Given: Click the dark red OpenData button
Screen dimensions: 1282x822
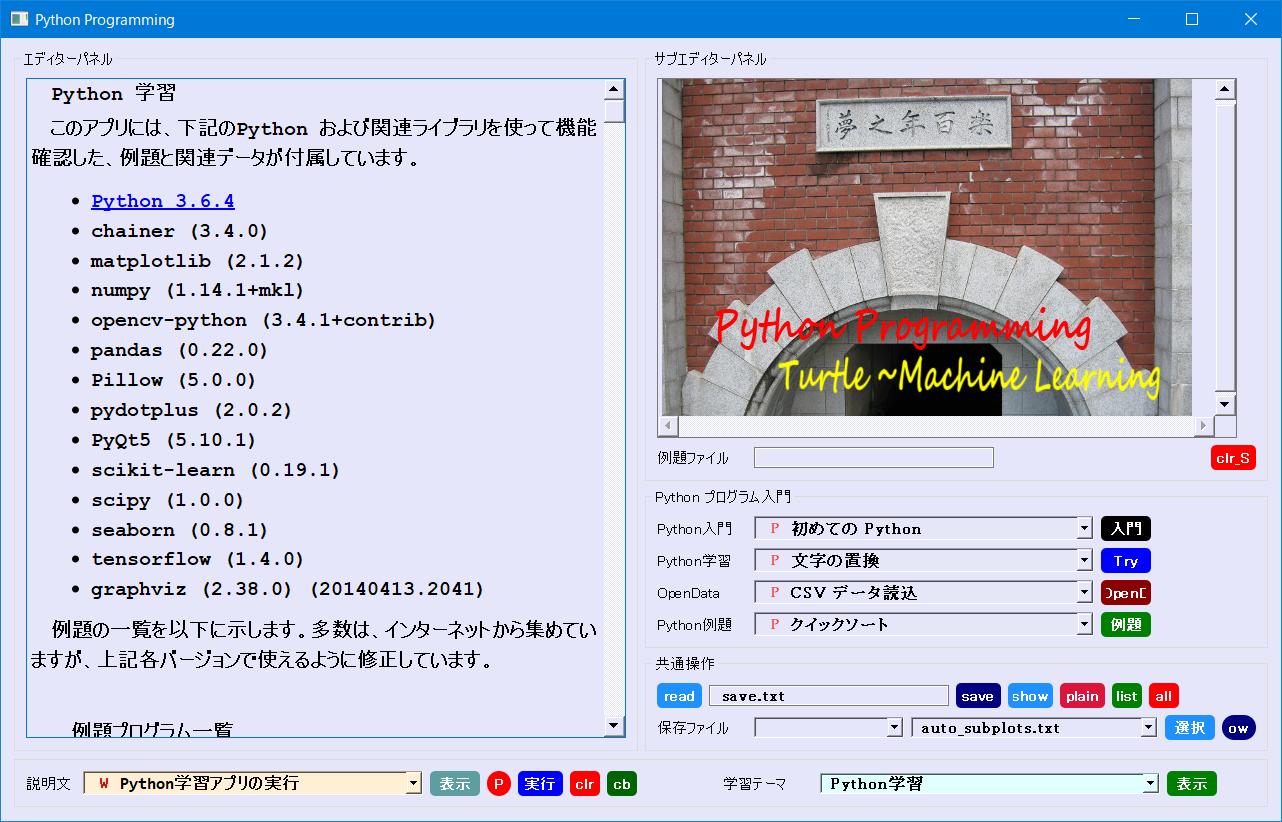Looking at the screenshot, I should (1126, 592).
